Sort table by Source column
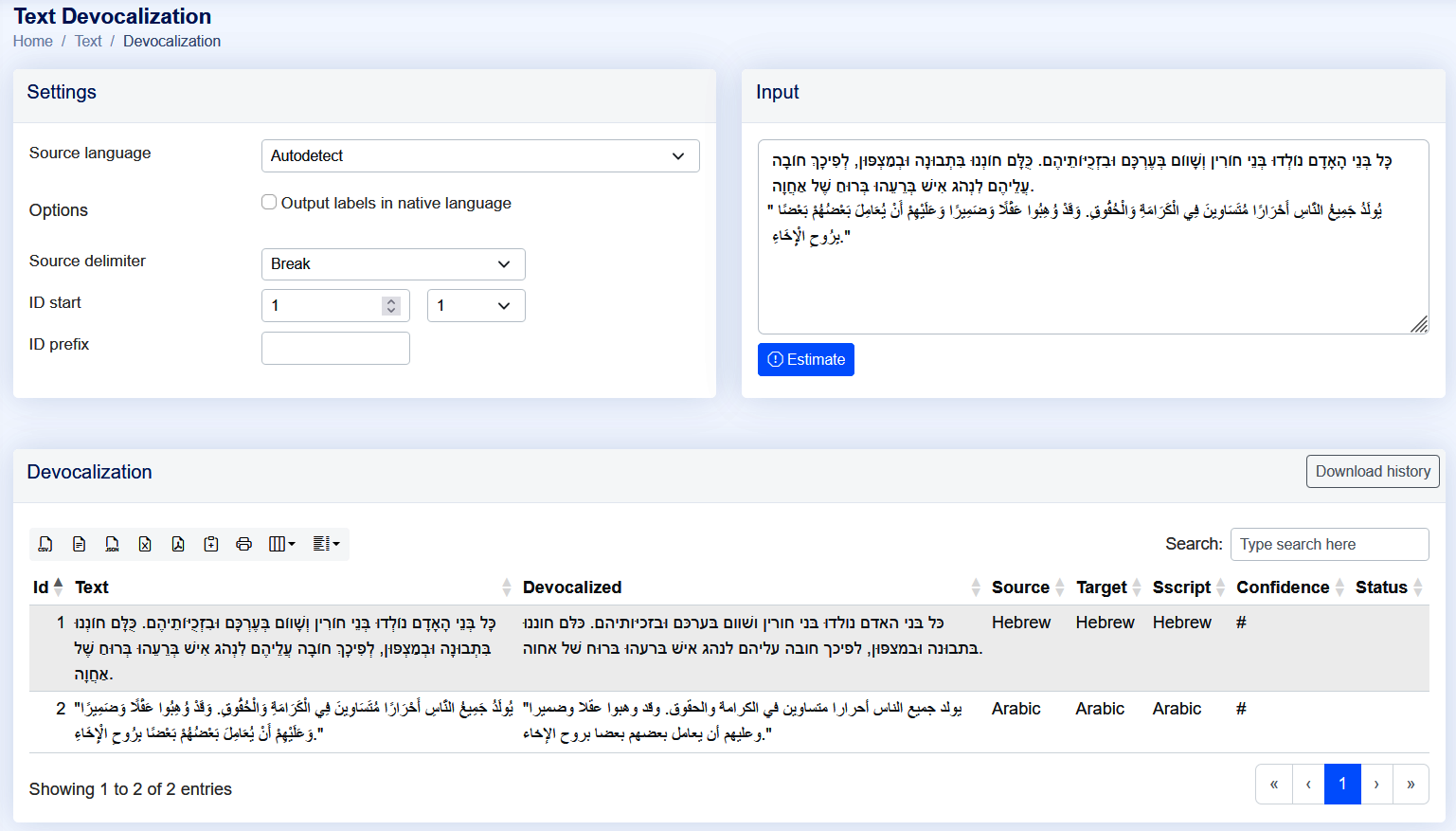Screen dimensions: 1456x831 pyautogui.click(x=1029, y=587)
